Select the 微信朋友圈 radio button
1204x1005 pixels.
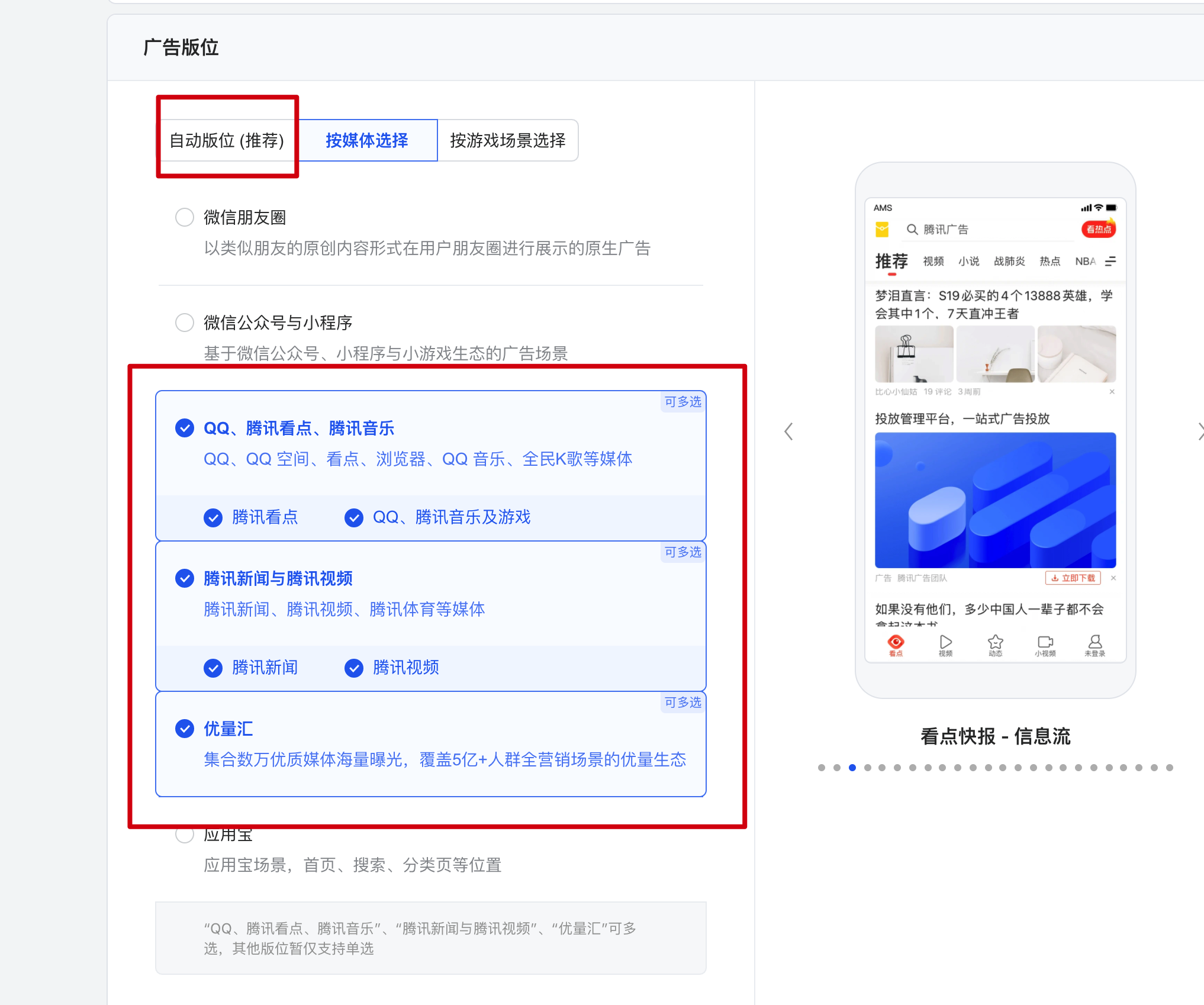pyautogui.click(x=185, y=217)
